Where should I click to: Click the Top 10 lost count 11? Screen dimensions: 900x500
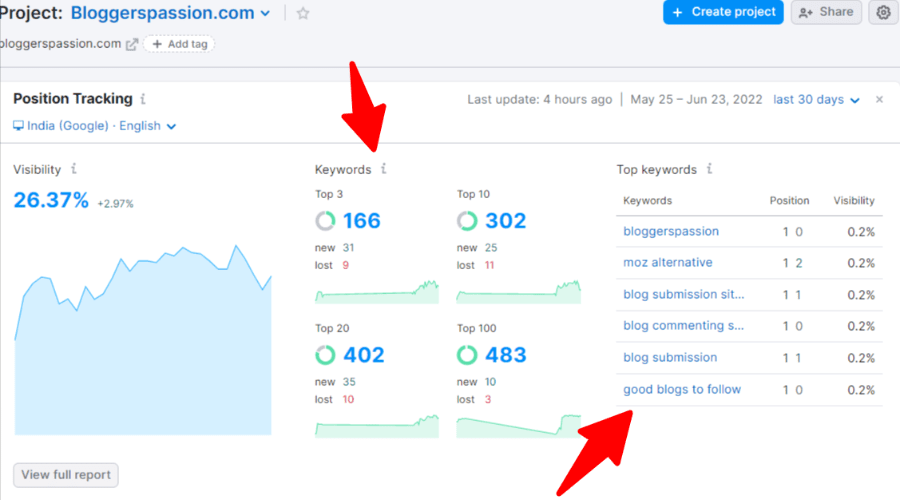[489, 265]
